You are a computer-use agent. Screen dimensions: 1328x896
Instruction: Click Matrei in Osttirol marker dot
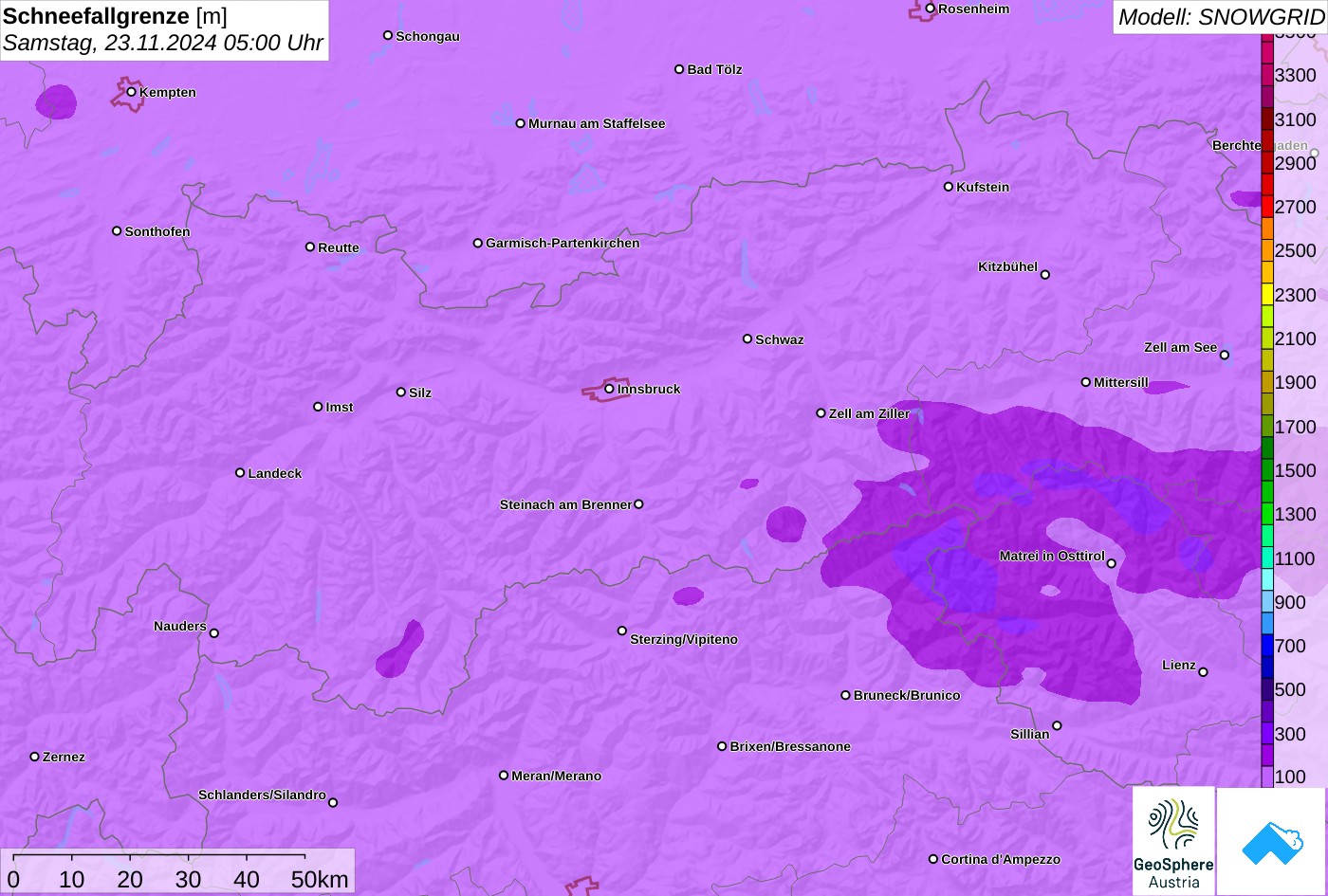coord(1112,563)
